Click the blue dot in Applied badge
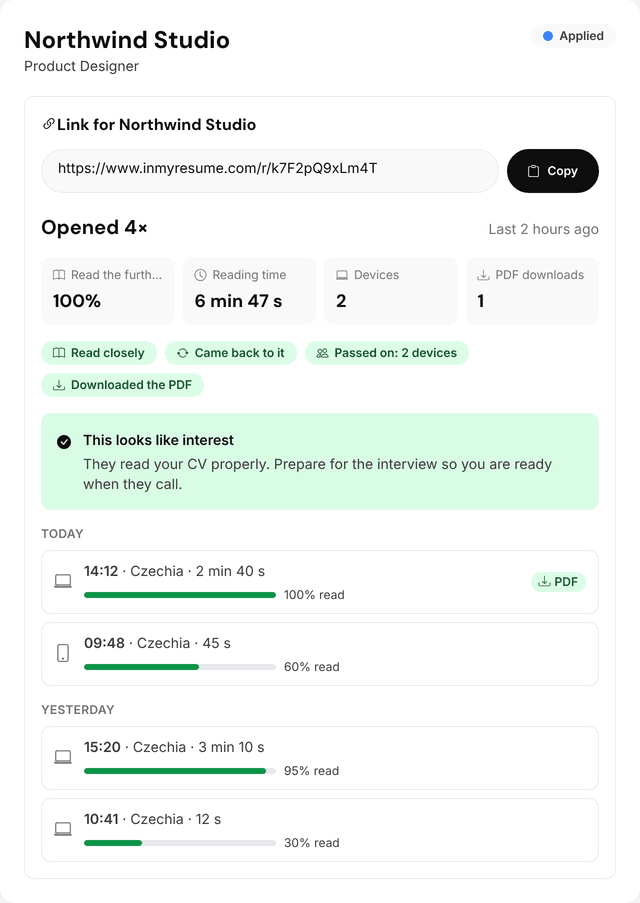This screenshot has height=903, width=640. pyautogui.click(x=548, y=36)
